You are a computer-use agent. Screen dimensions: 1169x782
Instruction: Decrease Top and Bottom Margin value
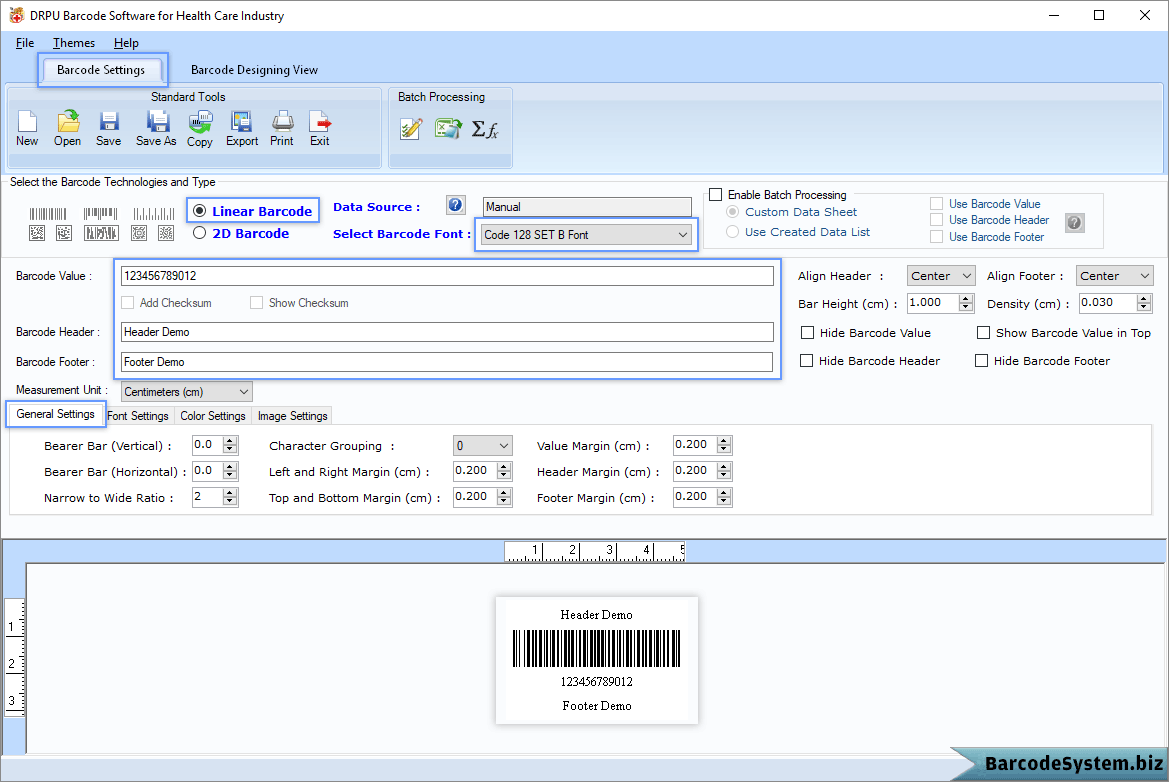[505, 502]
